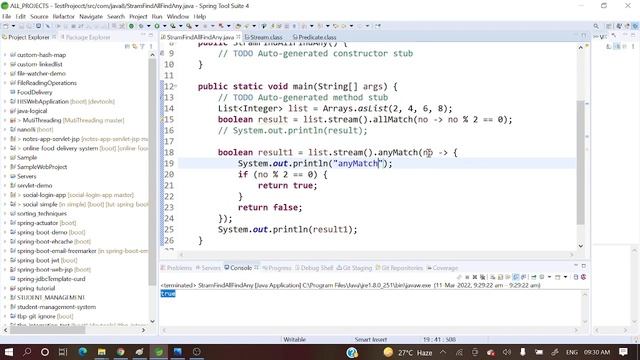Viewport: 640px width, 360px height.
Task: Click the Search magnifier icon in the top-right toolbar
Action: [x=596, y=26]
